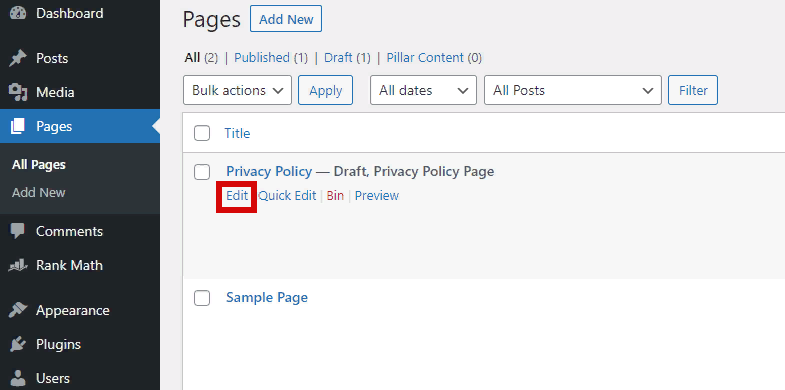Click the Appearance paintbrush icon
Screen dimensions: 785x390
pos(18,310)
